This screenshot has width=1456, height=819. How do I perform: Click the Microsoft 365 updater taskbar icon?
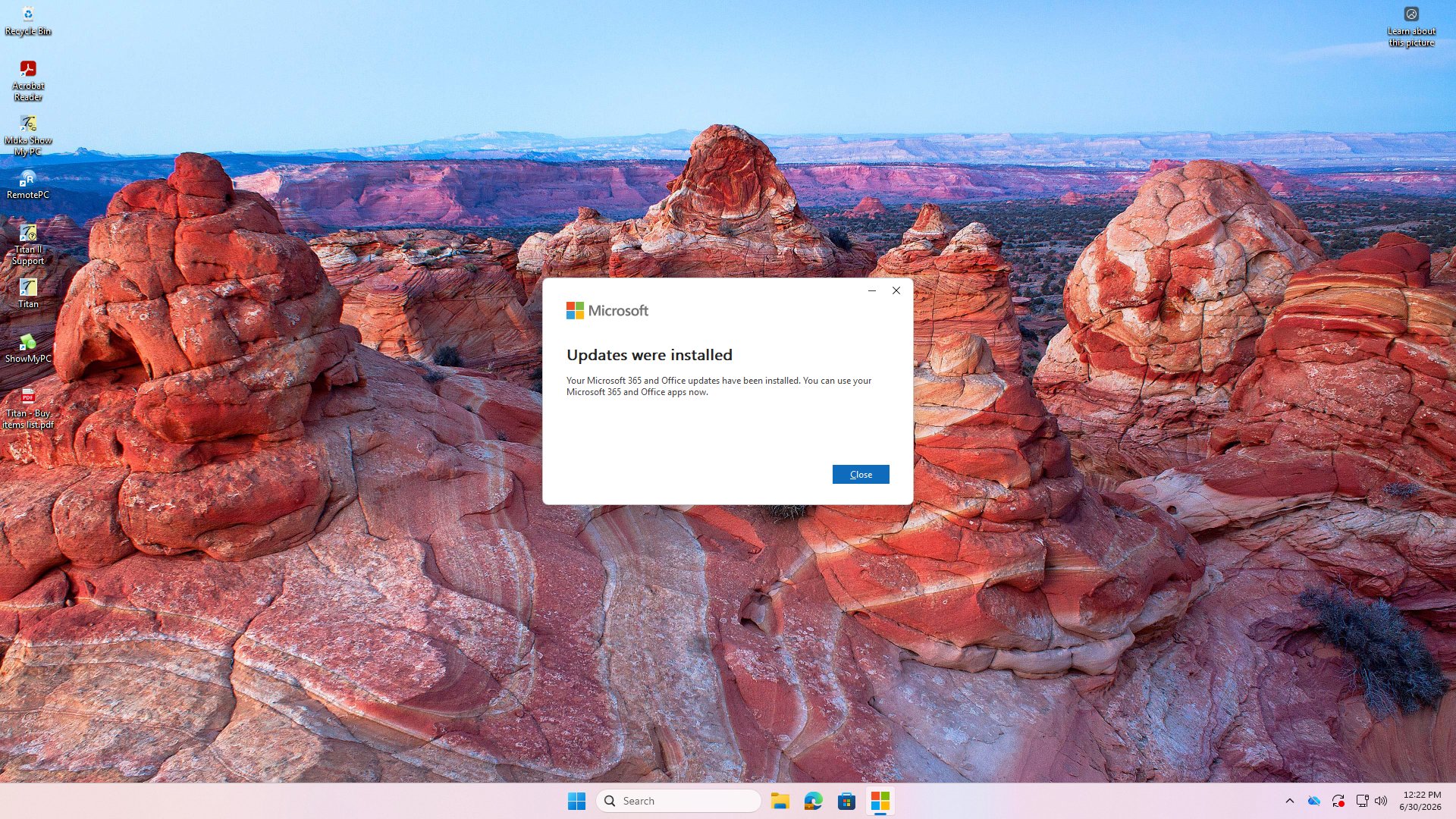pos(880,801)
